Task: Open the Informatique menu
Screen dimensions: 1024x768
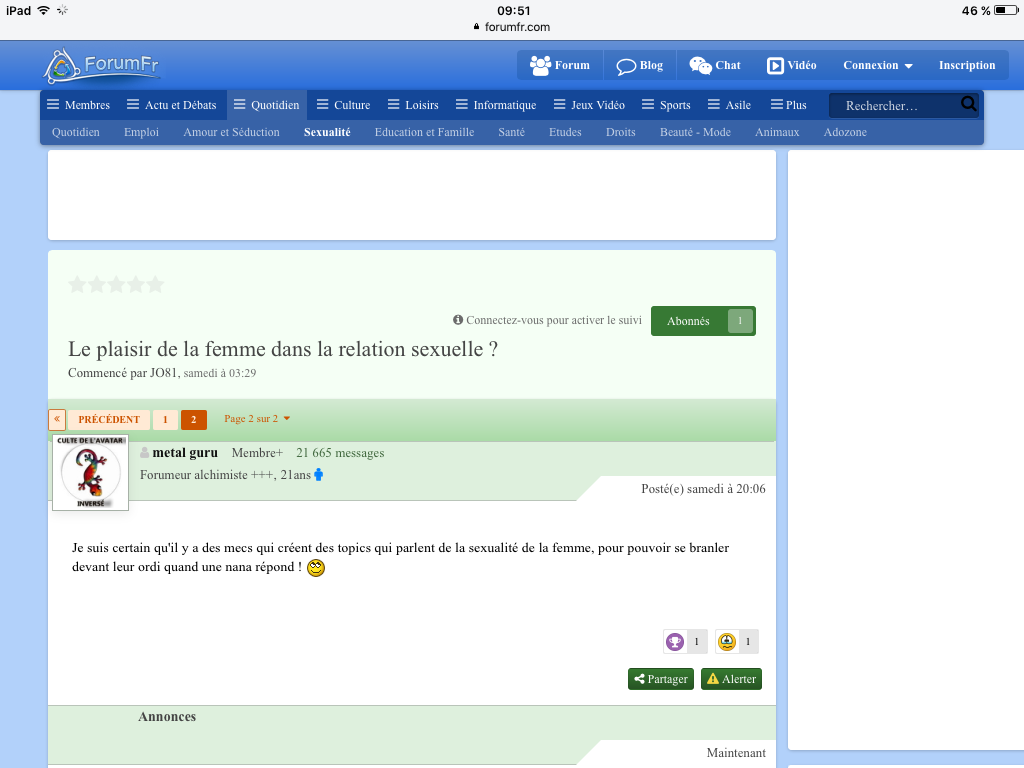Action: tap(496, 105)
